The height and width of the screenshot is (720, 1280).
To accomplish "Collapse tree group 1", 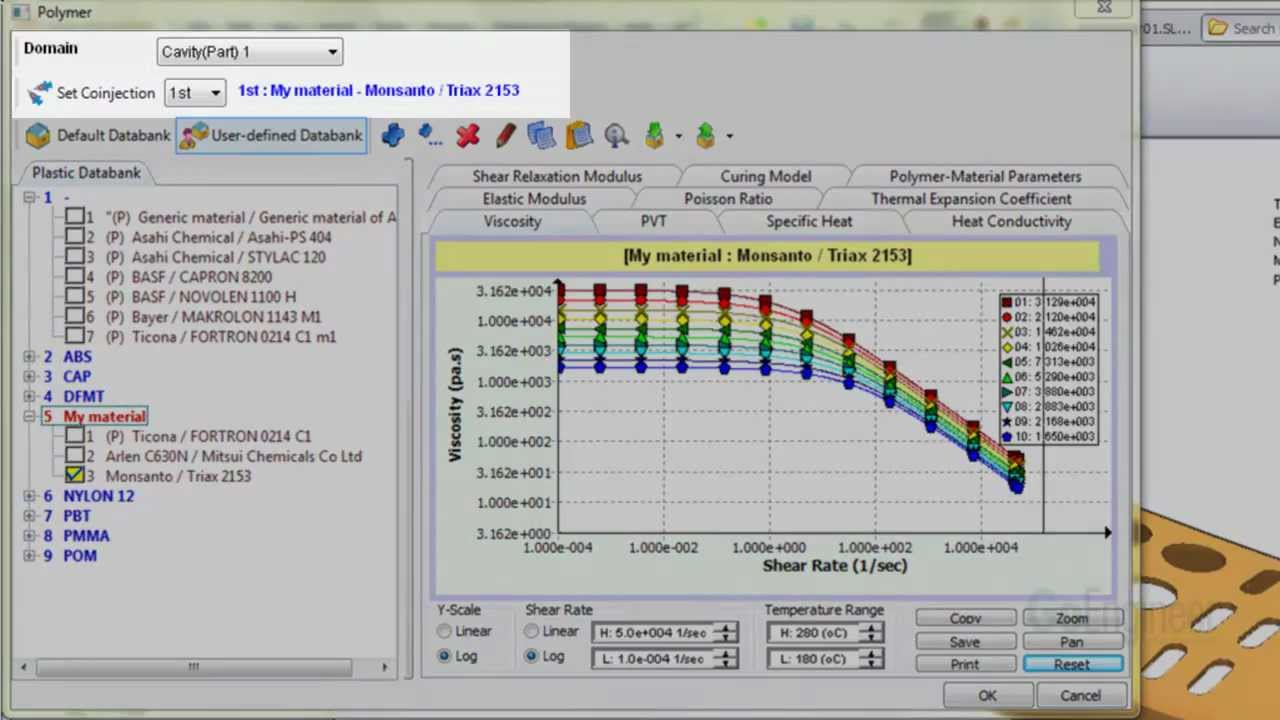I will pyautogui.click(x=30, y=197).
